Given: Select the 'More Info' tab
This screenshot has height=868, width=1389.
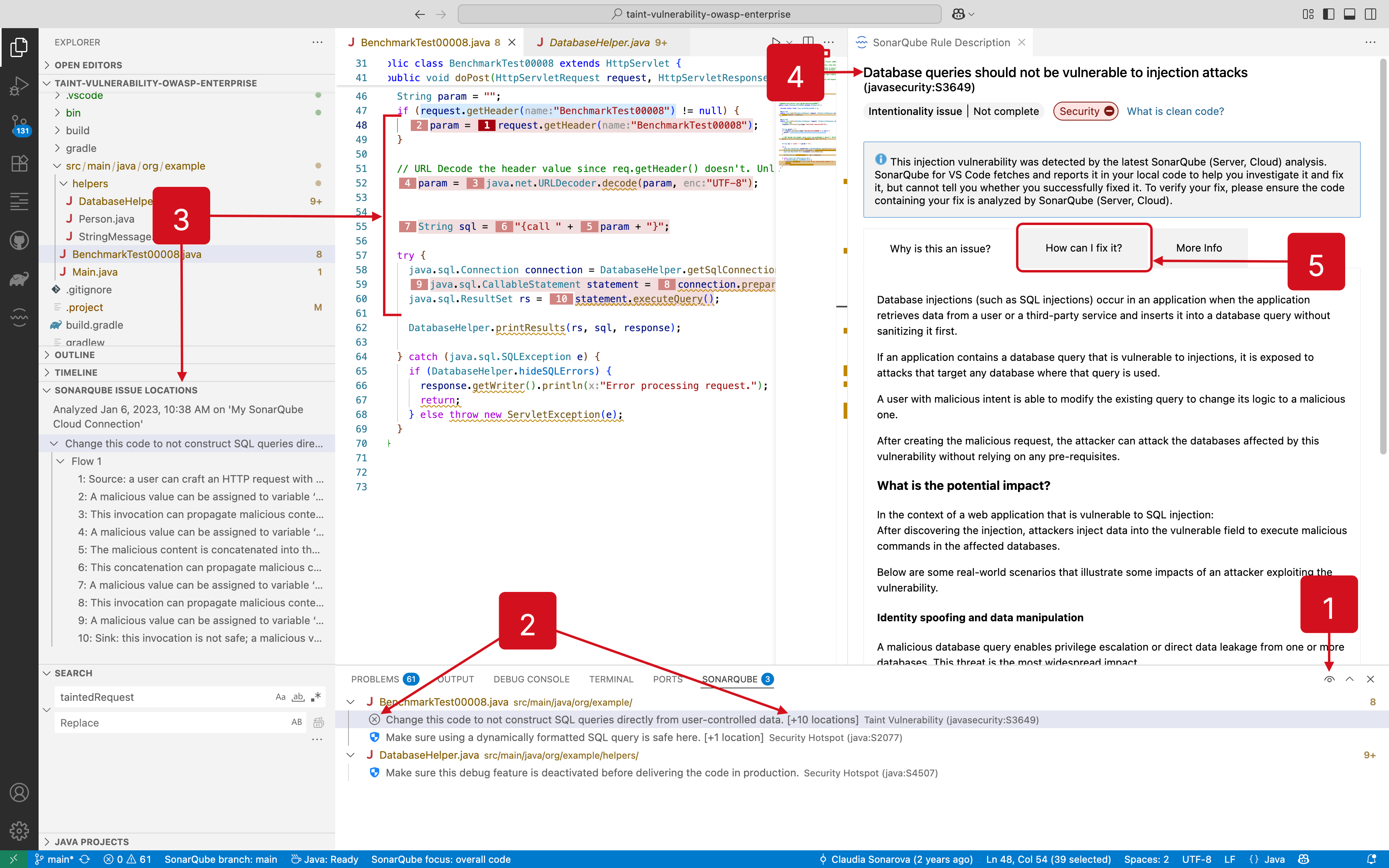Looking at the screenshot, I should click(x=1198, y=248).
